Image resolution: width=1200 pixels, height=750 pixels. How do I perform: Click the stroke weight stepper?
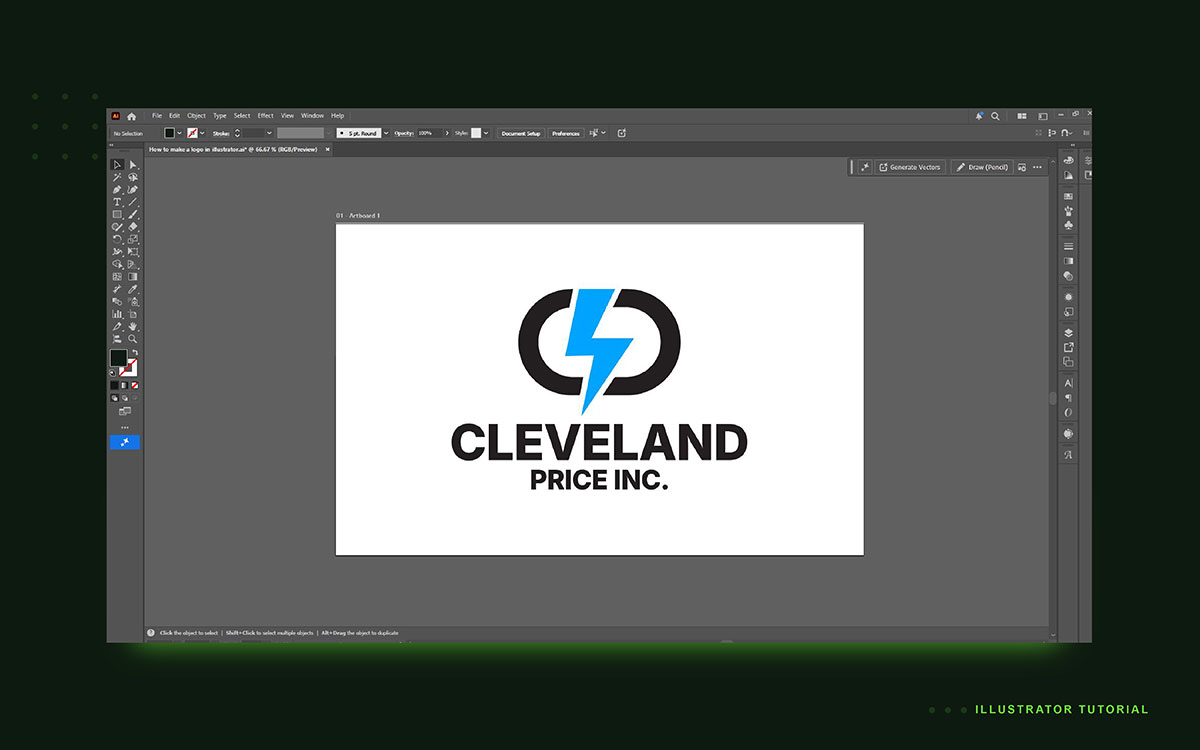pyautogui.click(x=237, y=133)
